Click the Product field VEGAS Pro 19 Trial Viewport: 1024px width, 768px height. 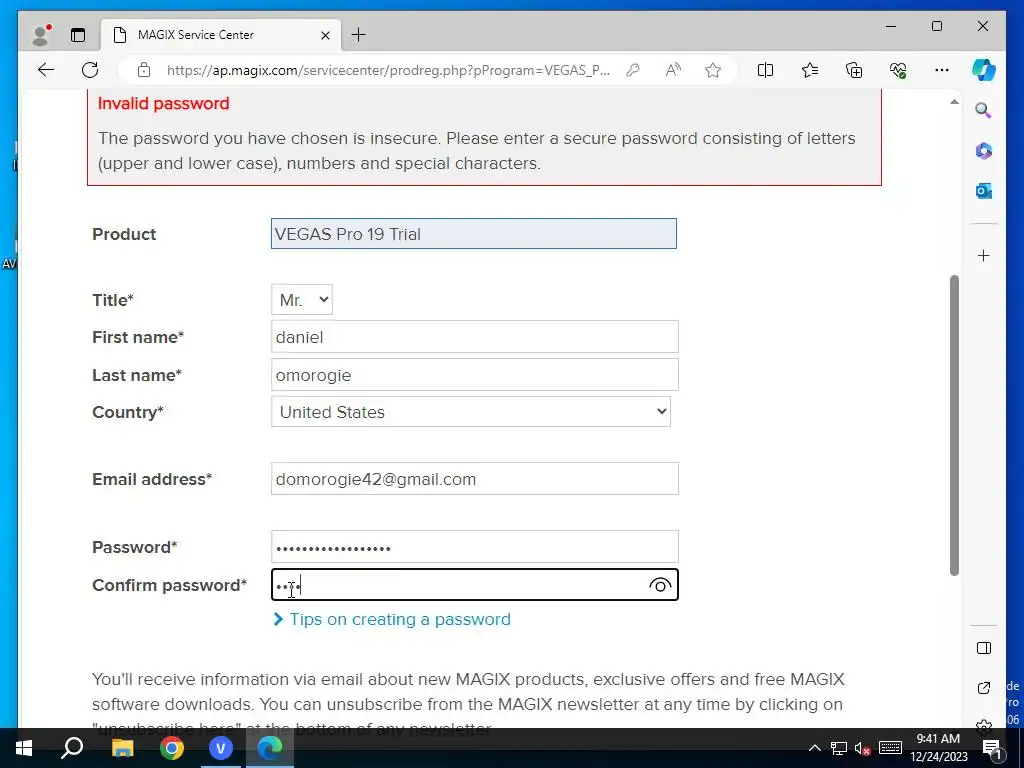click(x=473, y=234)
